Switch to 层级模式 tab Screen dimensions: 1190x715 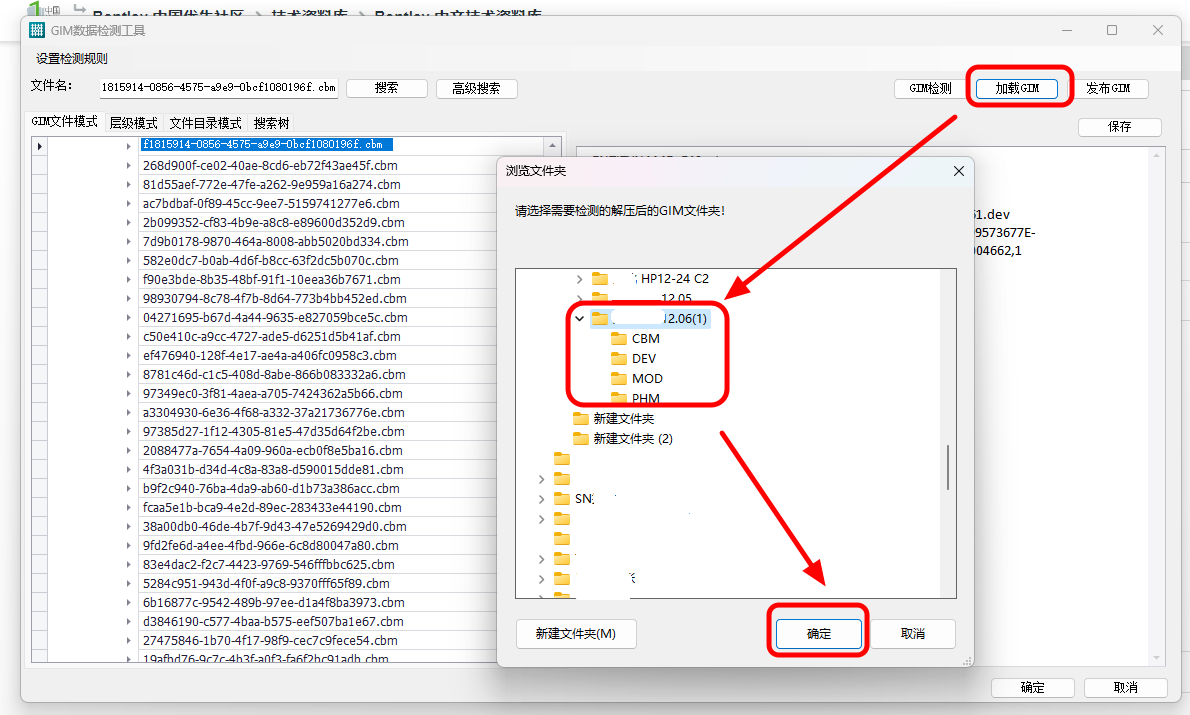(134, 123)
